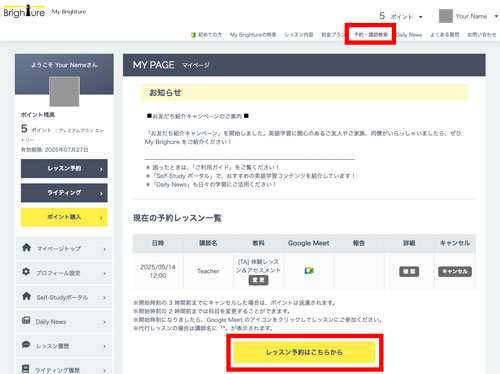Click the 現在の予約レッスン一覧 heading
Image resolution: width=500 pixels, height=374 pixels.
pyautogui.click(x=177, y=218)
